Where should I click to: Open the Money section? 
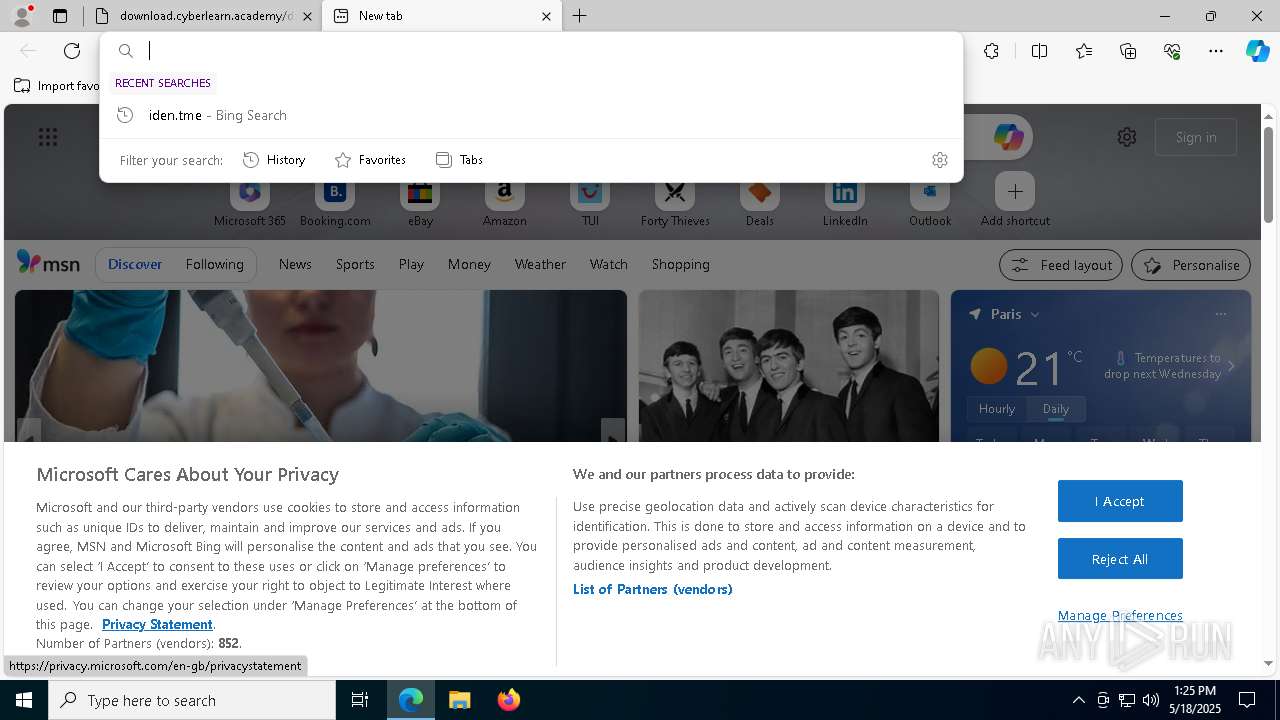469,264
